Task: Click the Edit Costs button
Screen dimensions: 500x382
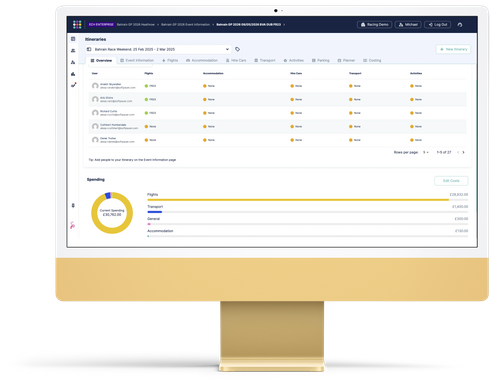Action: [x=451, y=181]
